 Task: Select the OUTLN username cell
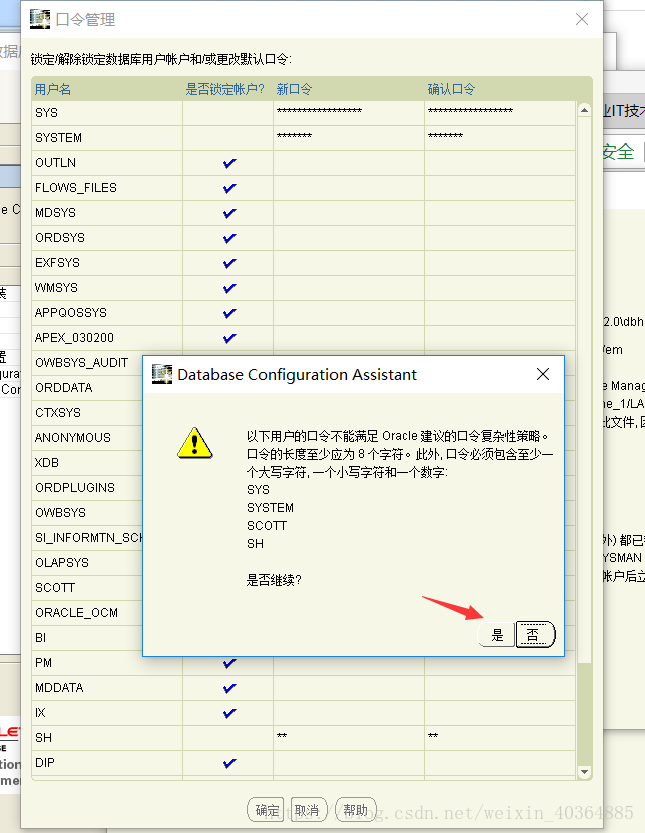click(x=107, y=163)
